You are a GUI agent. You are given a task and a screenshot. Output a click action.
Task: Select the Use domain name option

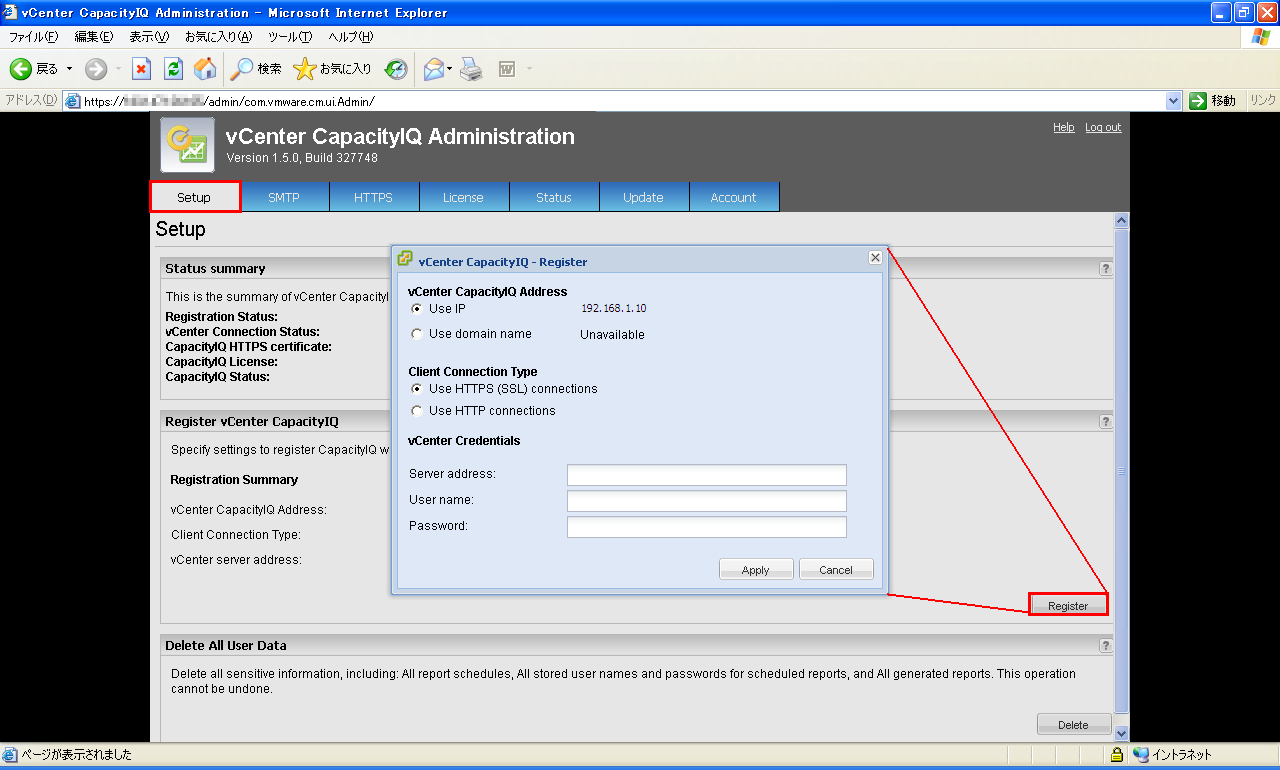(x=417, y=334)
